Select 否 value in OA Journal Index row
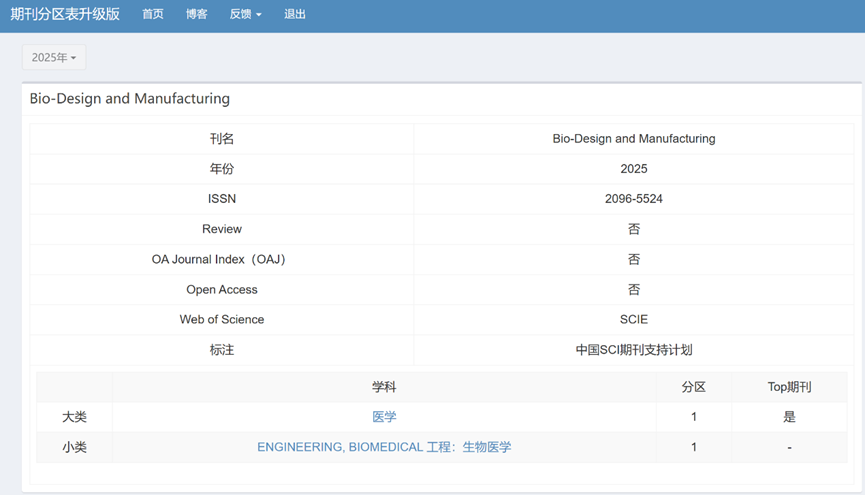 [634, 259]
